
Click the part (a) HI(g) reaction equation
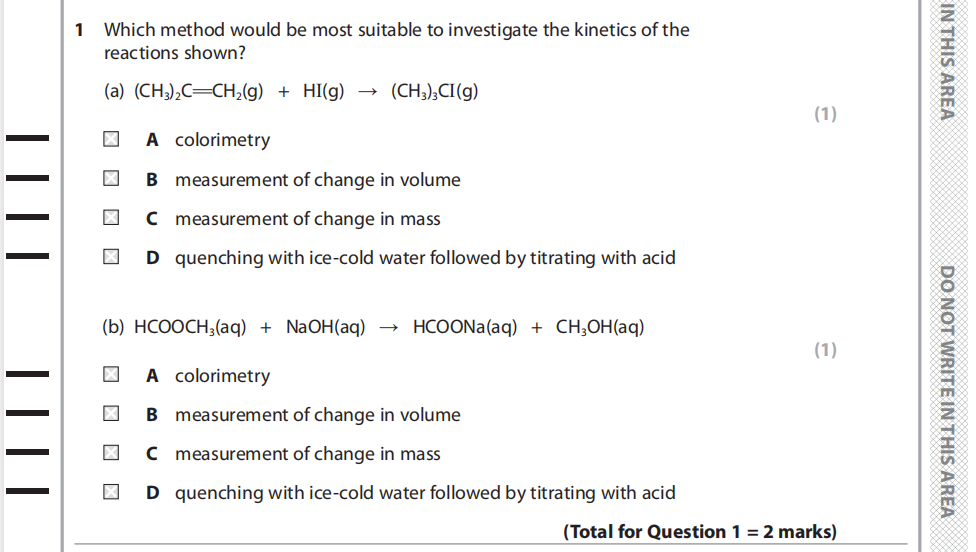point(291,92)
